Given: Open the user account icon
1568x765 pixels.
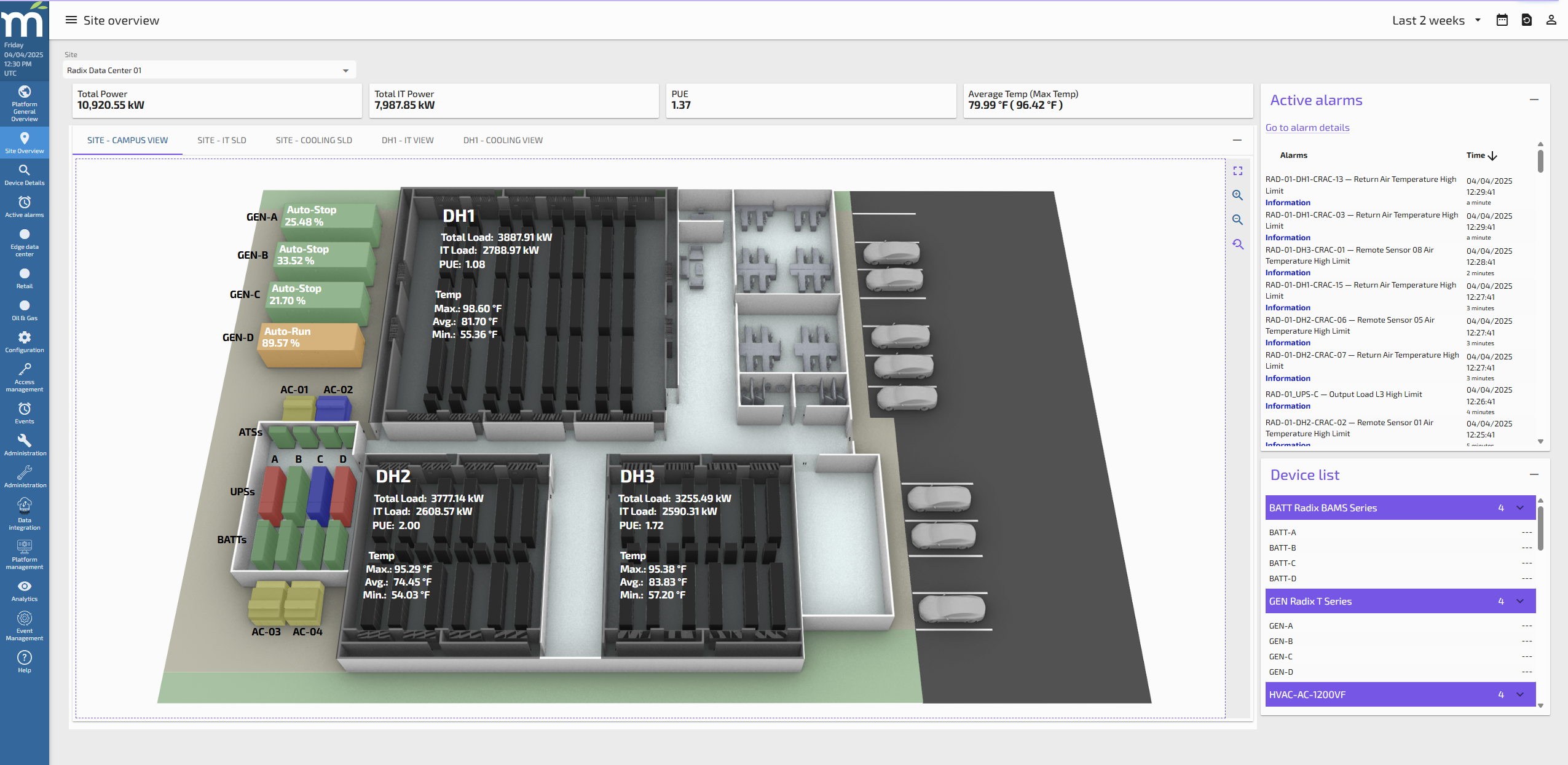Looking at the screenshot, I should pos(1551,20).
